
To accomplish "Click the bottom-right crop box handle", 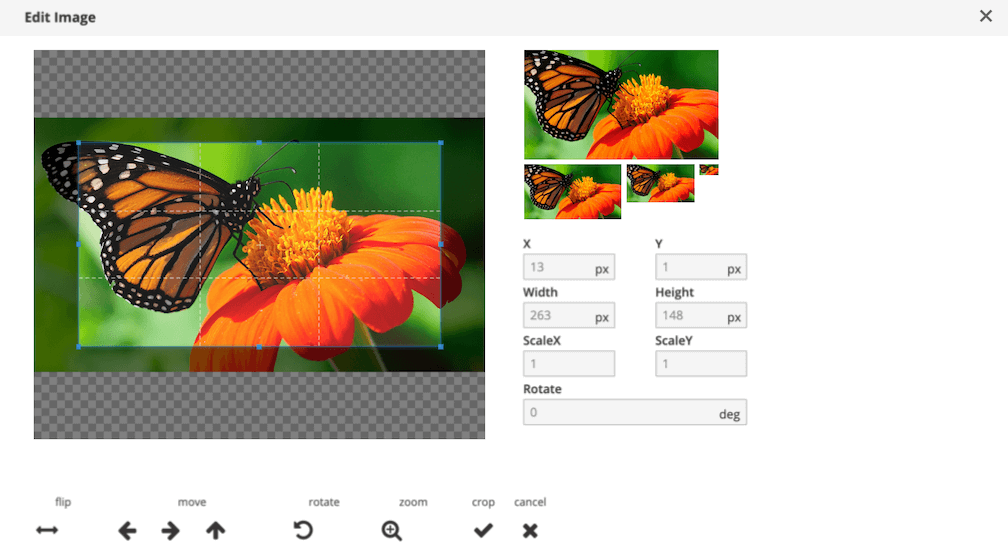I will pos(440,347).
